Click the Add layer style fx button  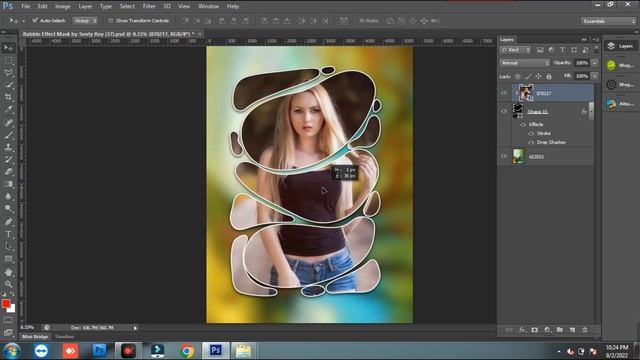coord(522,330)
